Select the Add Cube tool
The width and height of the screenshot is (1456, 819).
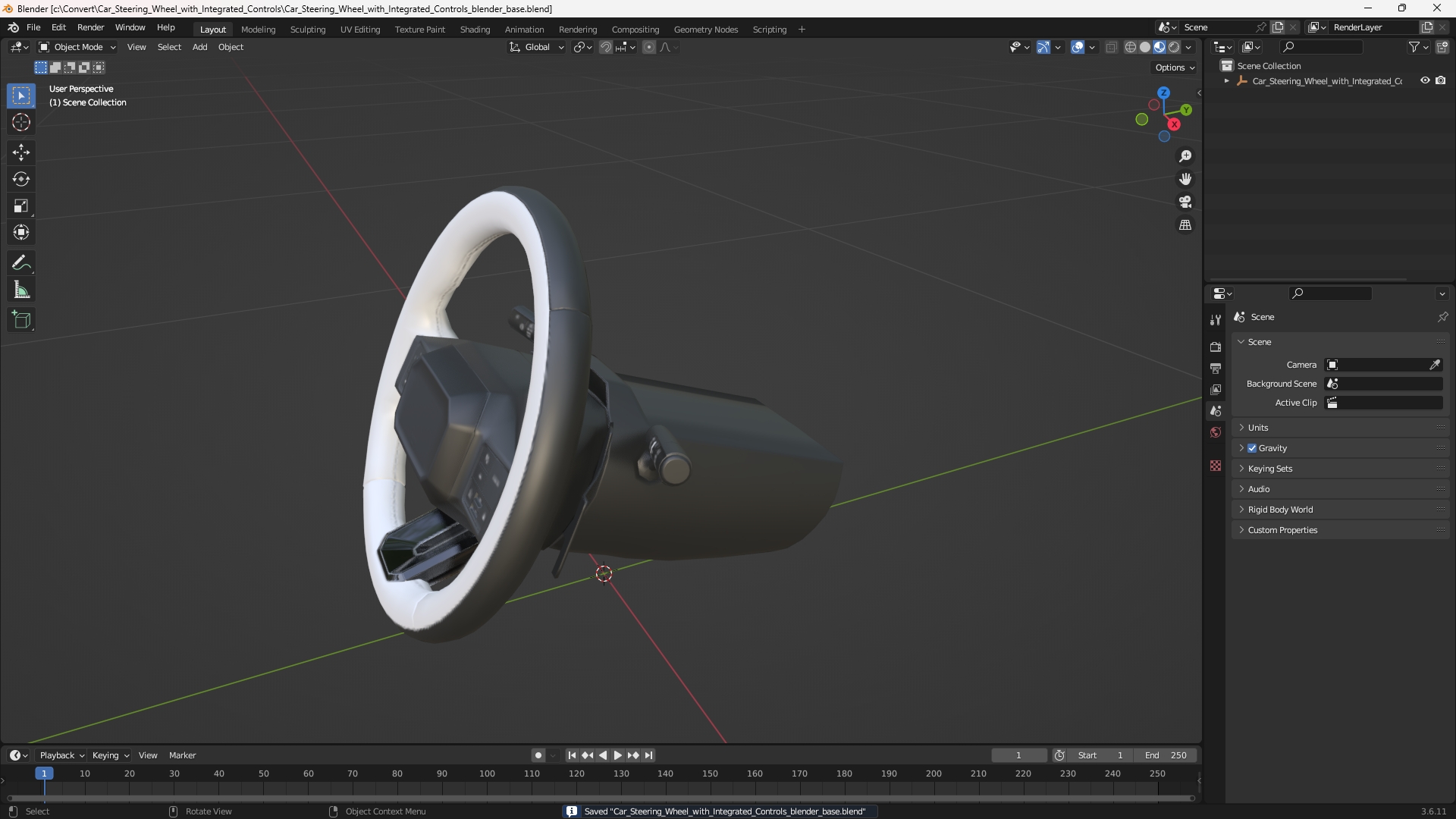[x=21, y=320]
